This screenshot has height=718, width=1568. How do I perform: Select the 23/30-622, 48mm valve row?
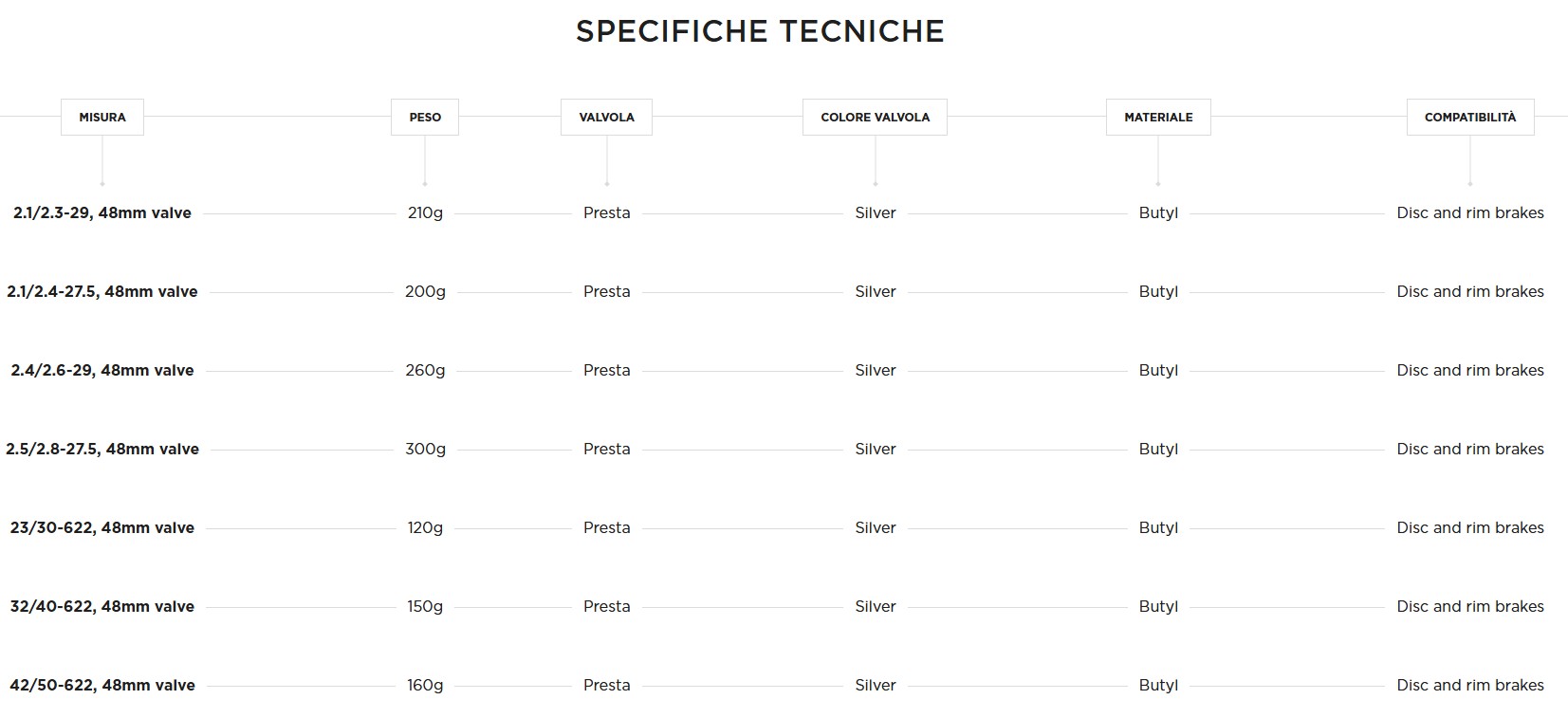[x=102, y=528]
